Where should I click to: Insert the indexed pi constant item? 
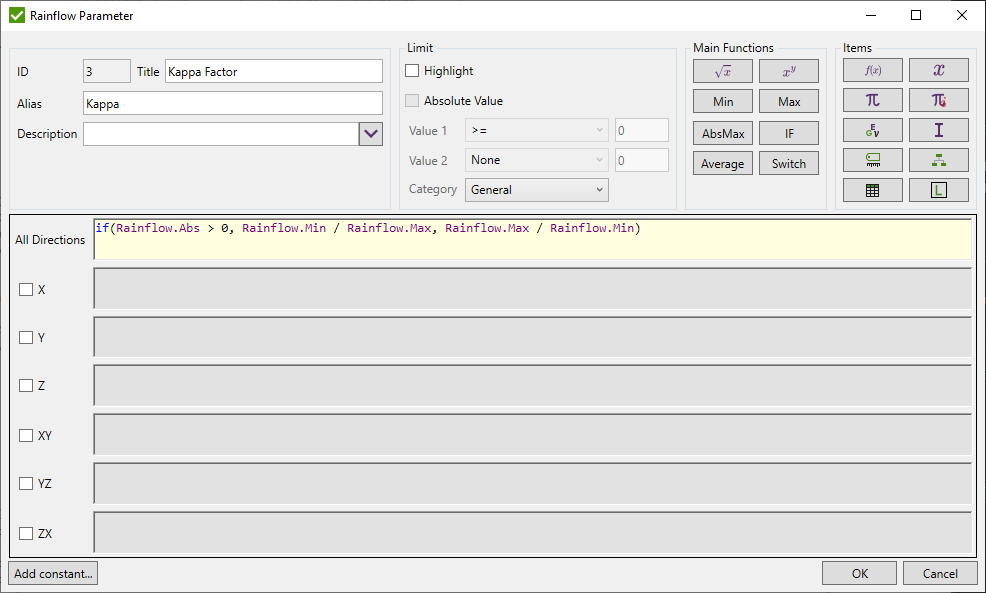938,99
